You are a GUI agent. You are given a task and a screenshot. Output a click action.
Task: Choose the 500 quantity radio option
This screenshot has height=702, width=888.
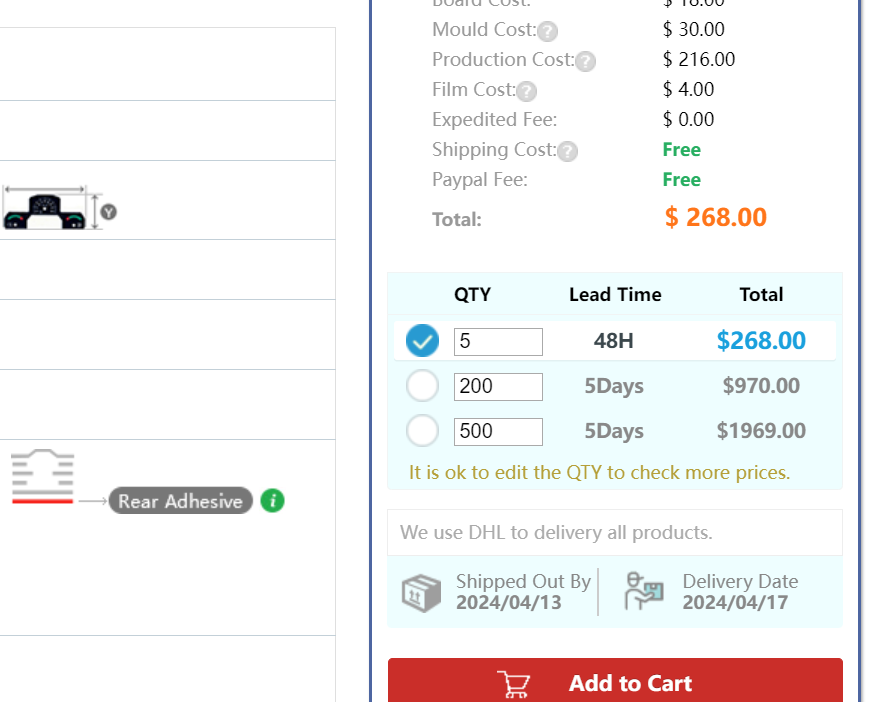coord(422,431)
